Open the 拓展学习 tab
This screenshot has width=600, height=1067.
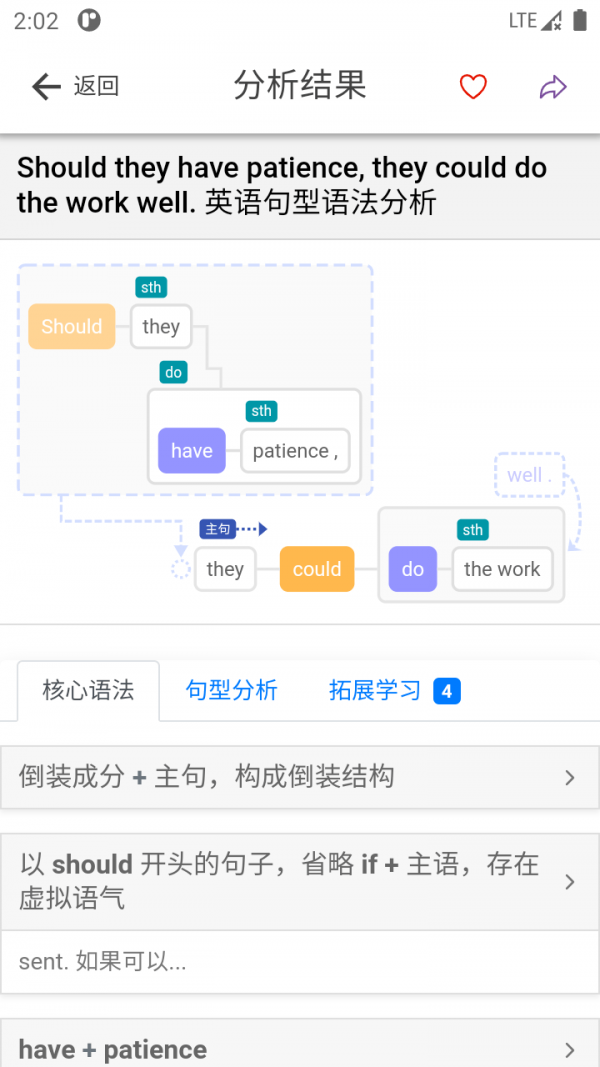tap(375, 691)
